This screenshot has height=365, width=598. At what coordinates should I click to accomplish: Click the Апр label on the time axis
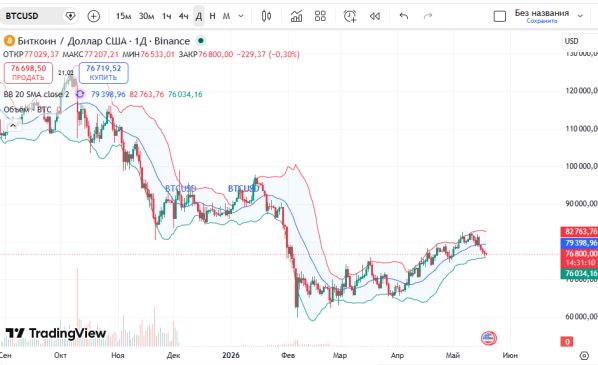pos(397,355)
